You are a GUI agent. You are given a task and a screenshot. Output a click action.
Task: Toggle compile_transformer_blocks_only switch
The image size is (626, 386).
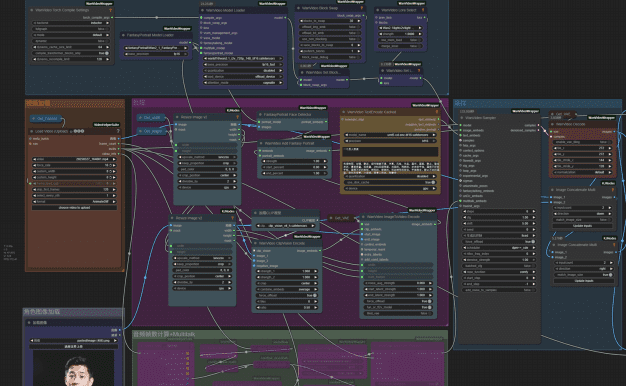point(72,53)
